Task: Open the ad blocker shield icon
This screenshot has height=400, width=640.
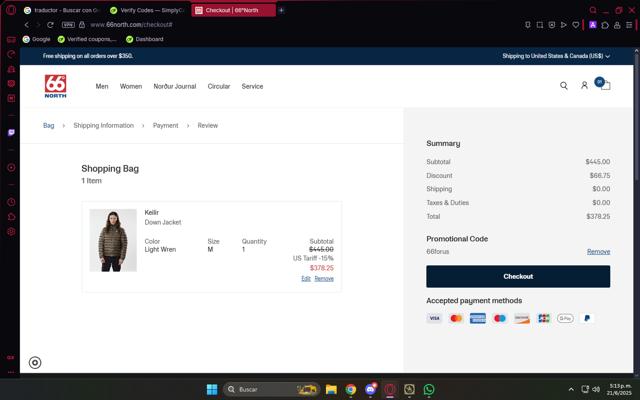Action: click(x=552, y=25)
